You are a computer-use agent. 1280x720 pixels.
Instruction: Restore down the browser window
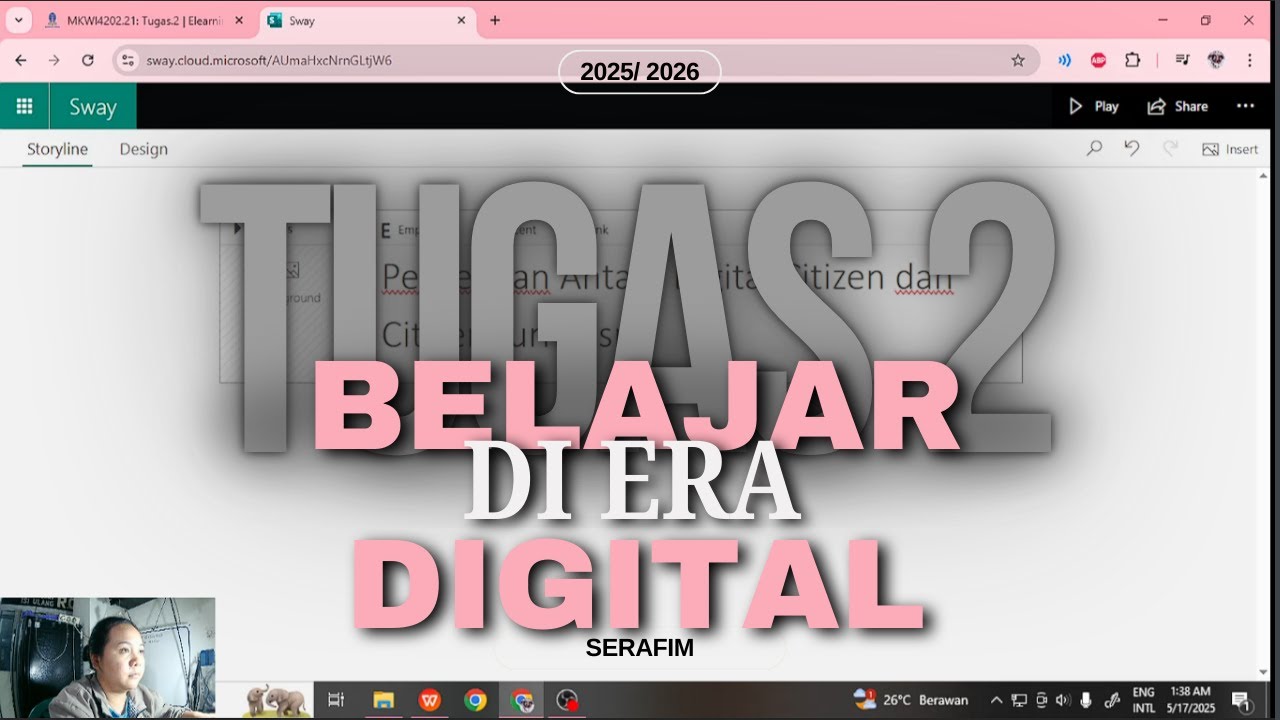tap(1205, 20)
